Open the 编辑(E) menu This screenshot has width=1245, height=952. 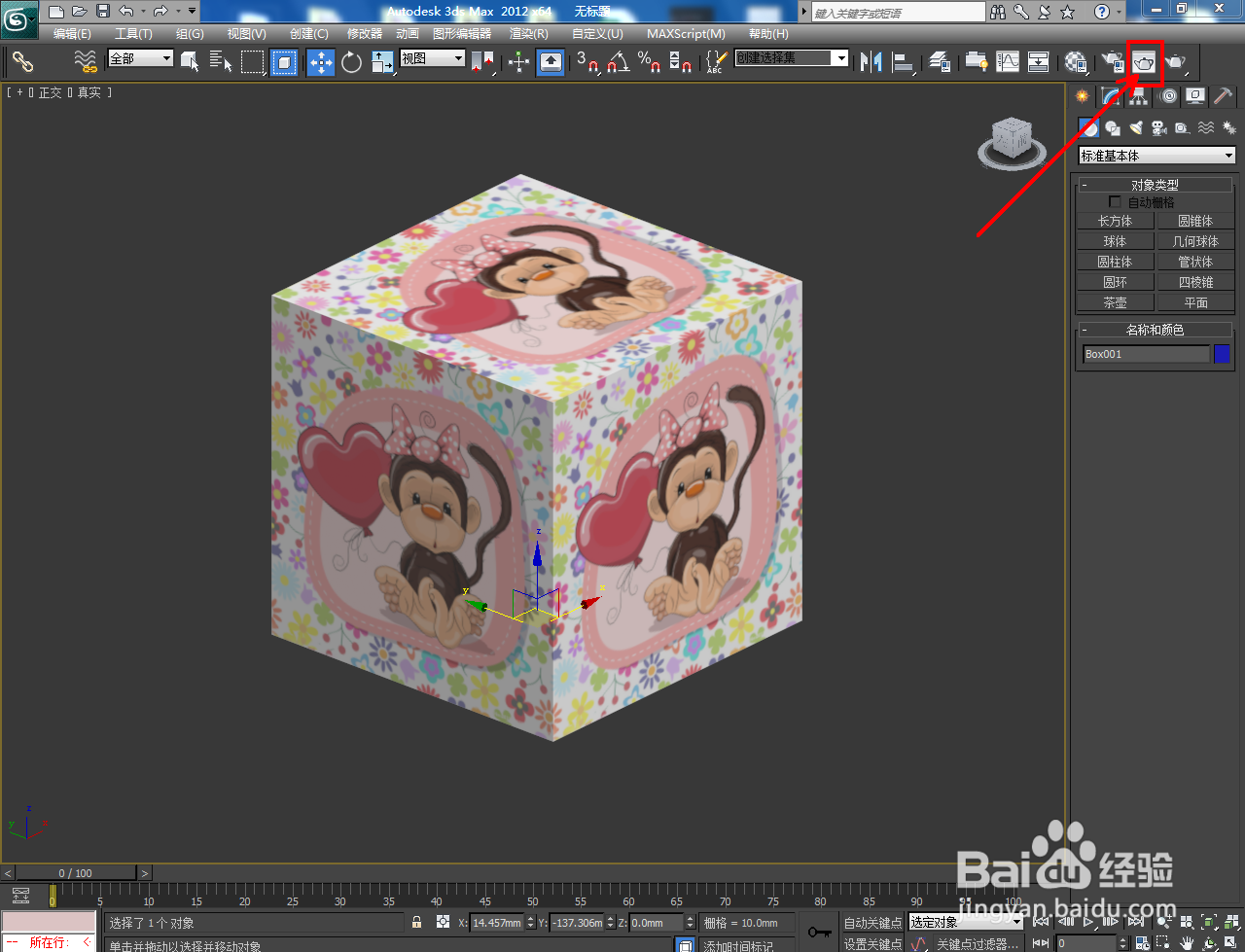tap(72, 34)
